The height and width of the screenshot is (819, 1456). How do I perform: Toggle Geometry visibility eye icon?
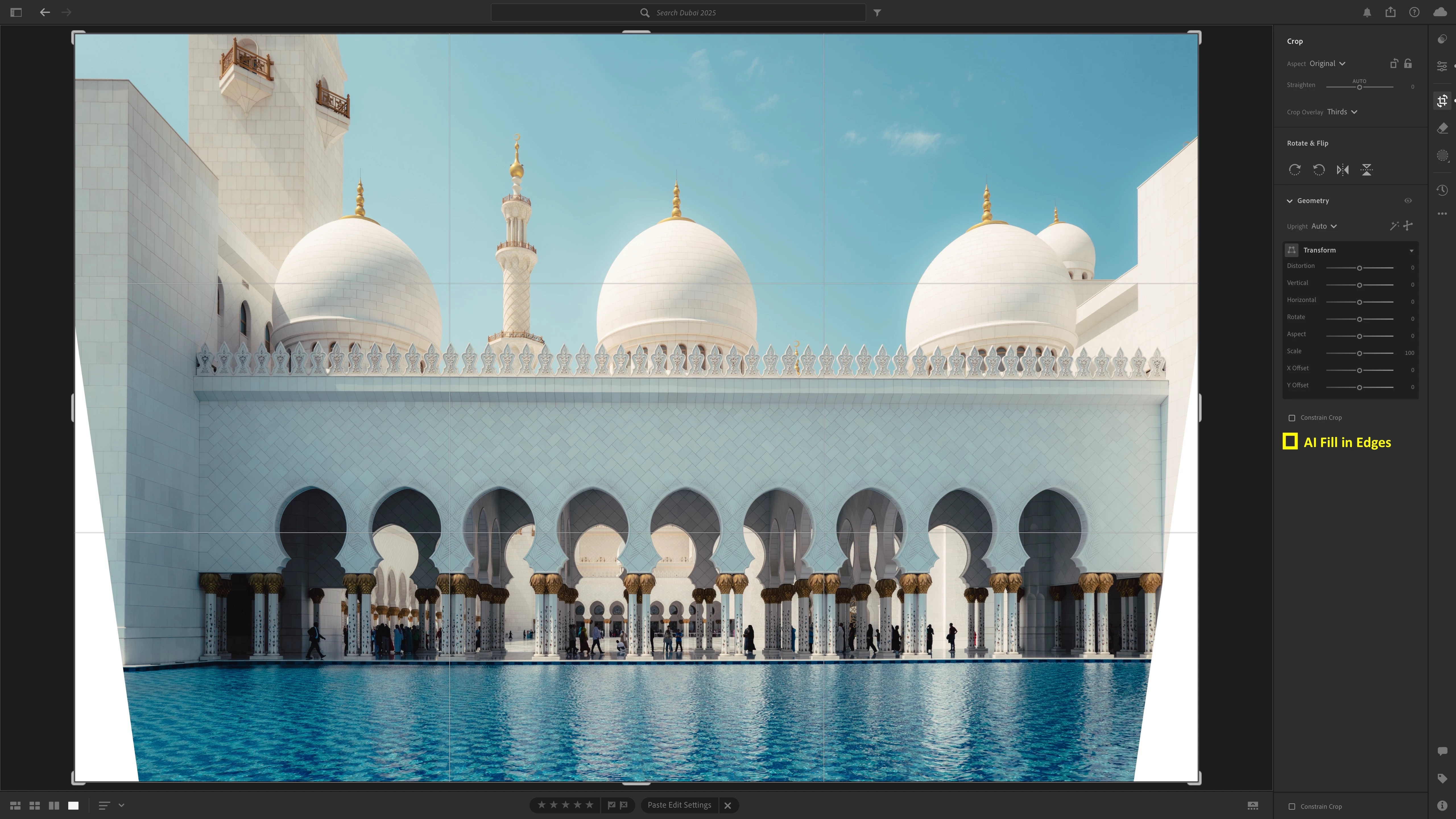[x=1408, y=201]
